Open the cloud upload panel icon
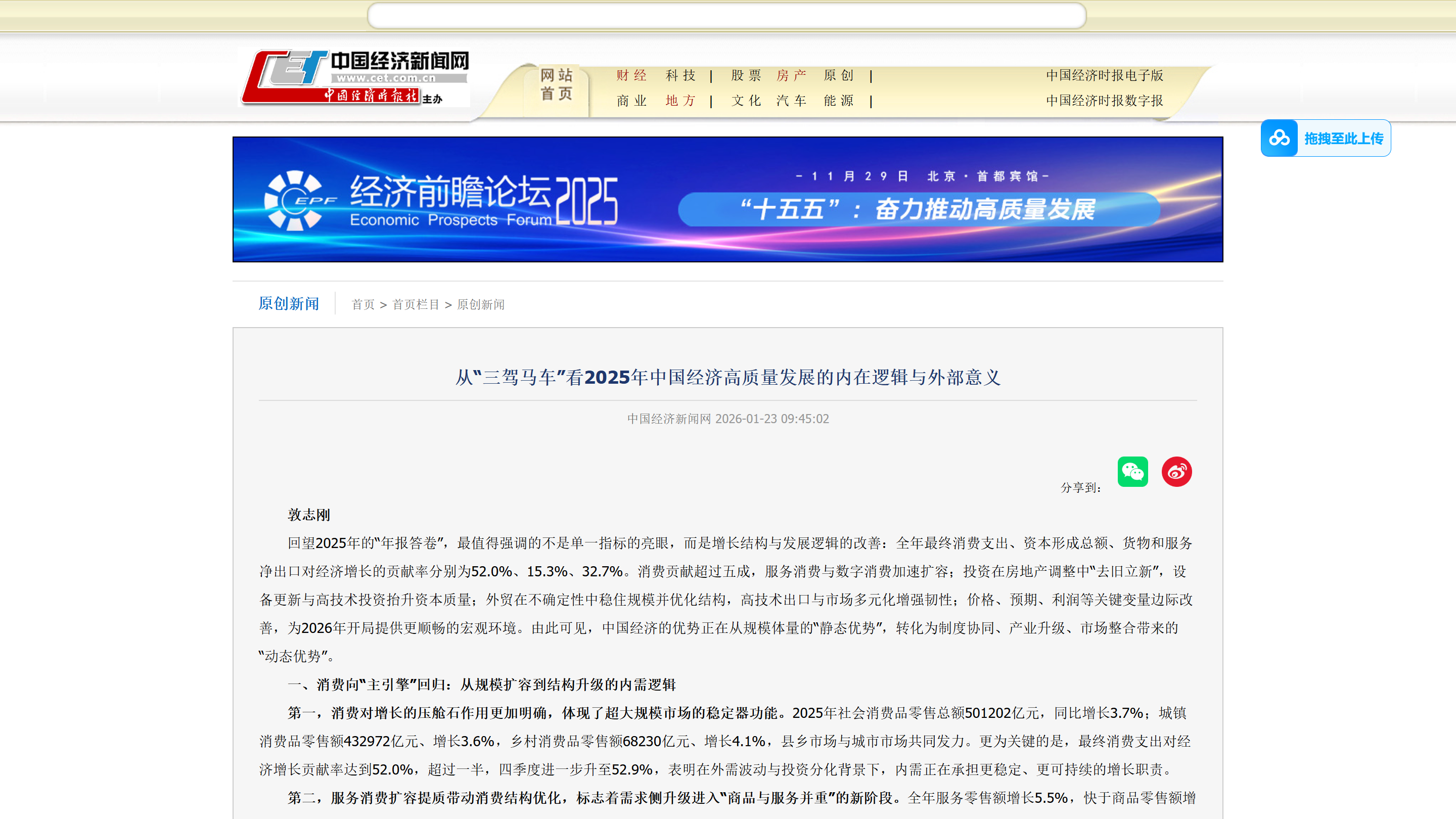 tap(1280, 138)
